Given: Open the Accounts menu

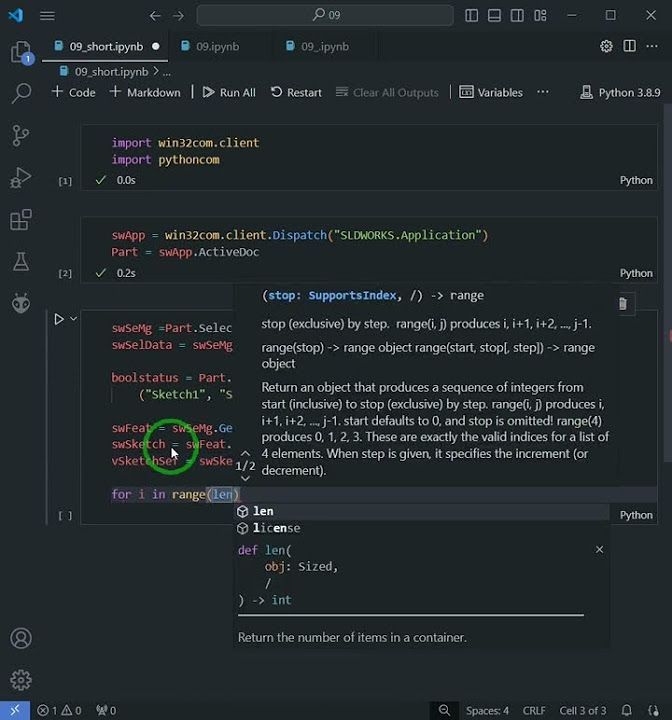Looking at the screenshot, I should point(21,638).
